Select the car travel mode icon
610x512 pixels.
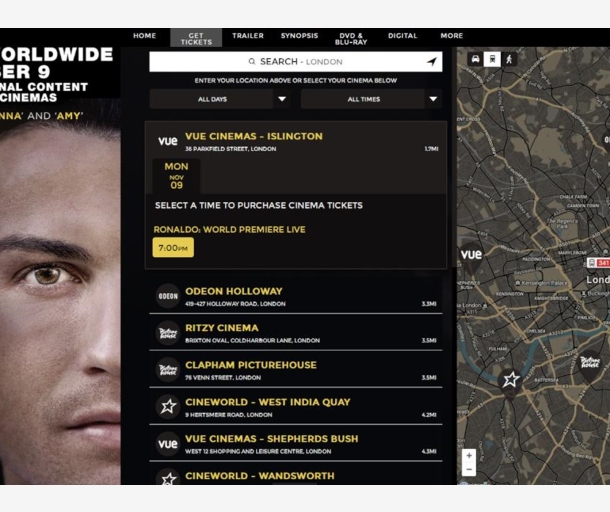tap(475, 59)
